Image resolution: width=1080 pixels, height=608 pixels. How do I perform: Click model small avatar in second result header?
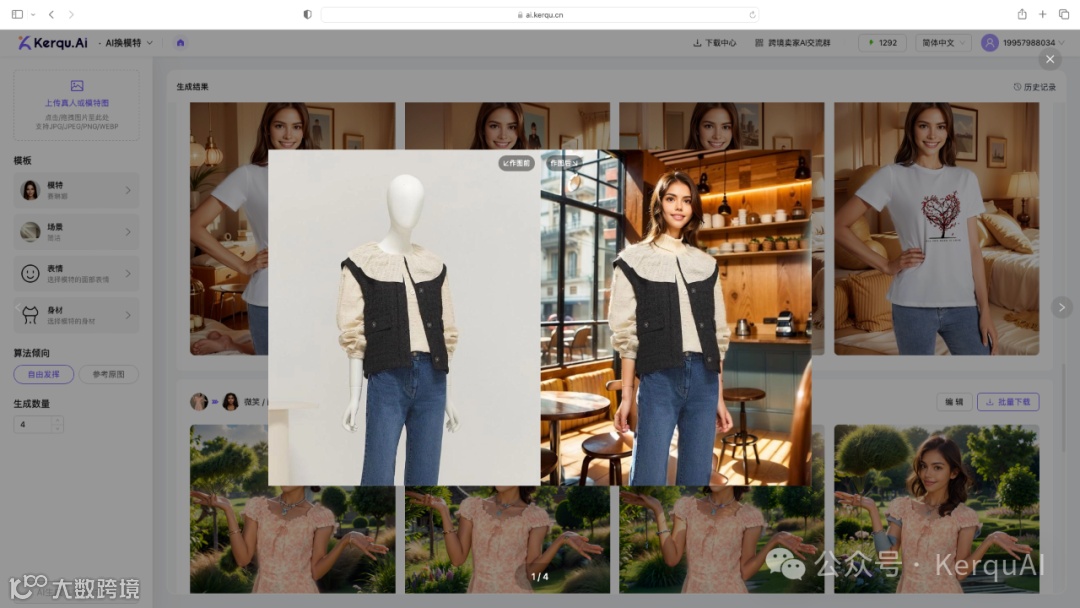pyautogui.click(x=231, y=401)
